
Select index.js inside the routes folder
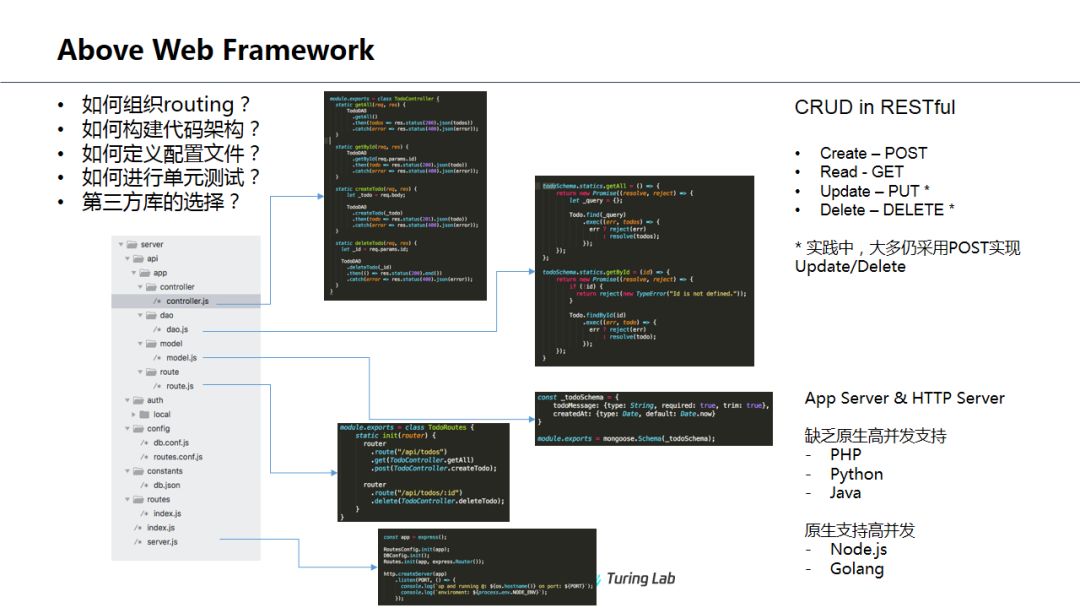point(167,514)
